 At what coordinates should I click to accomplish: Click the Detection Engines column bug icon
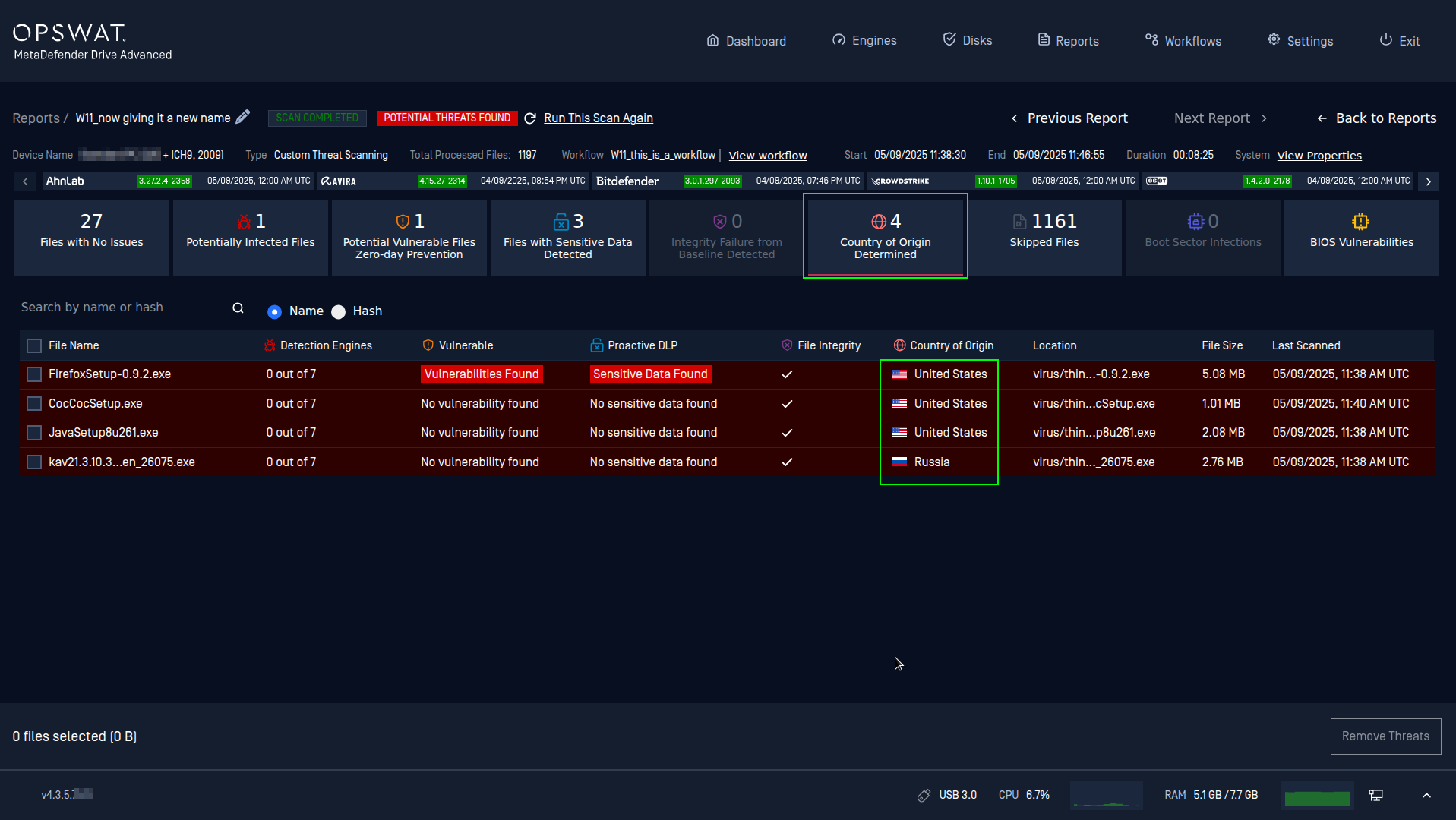(270, 345)
